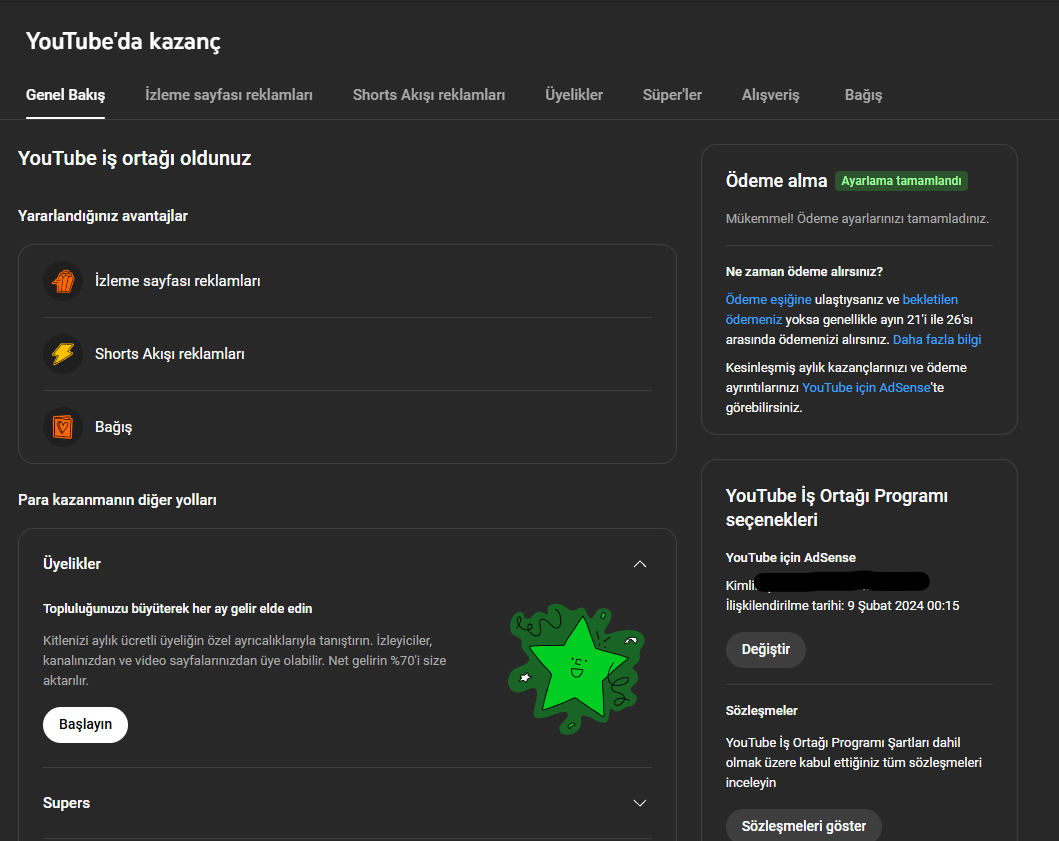
Task: Click the Üyelikler section header text
Action: [72, 564]
